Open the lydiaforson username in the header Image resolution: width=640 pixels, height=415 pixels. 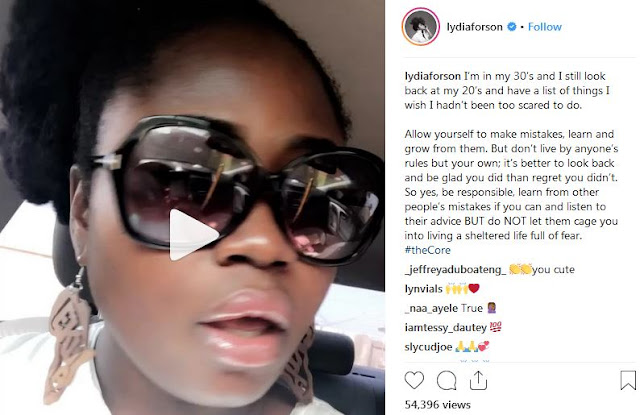474,27
